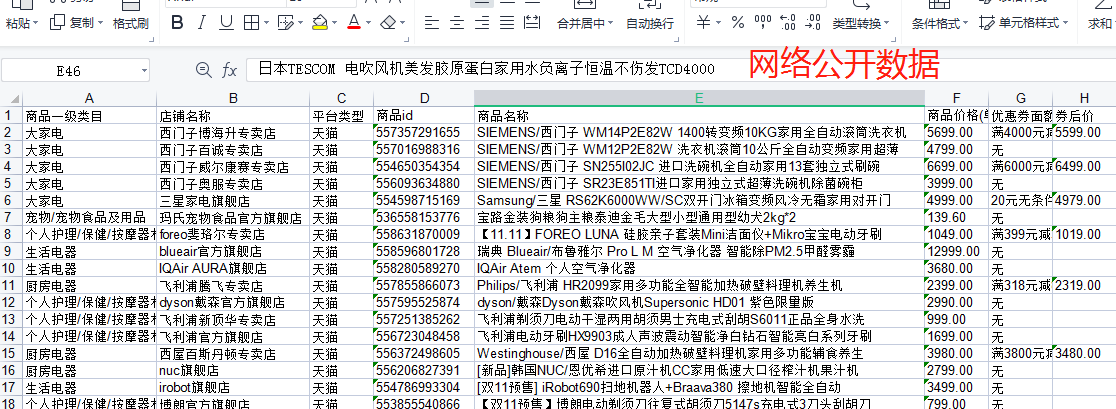
Task: Open the eraser clear dropdown arrow
Action: click(404, 24)
